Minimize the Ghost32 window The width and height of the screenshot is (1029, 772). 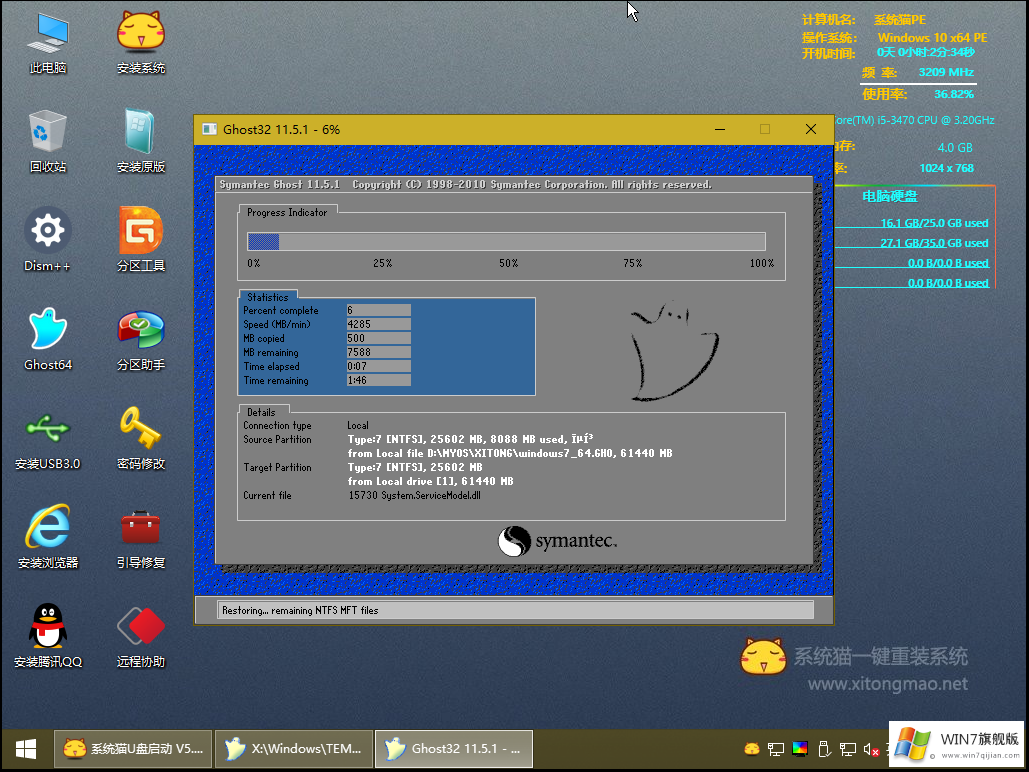[720, 129]
